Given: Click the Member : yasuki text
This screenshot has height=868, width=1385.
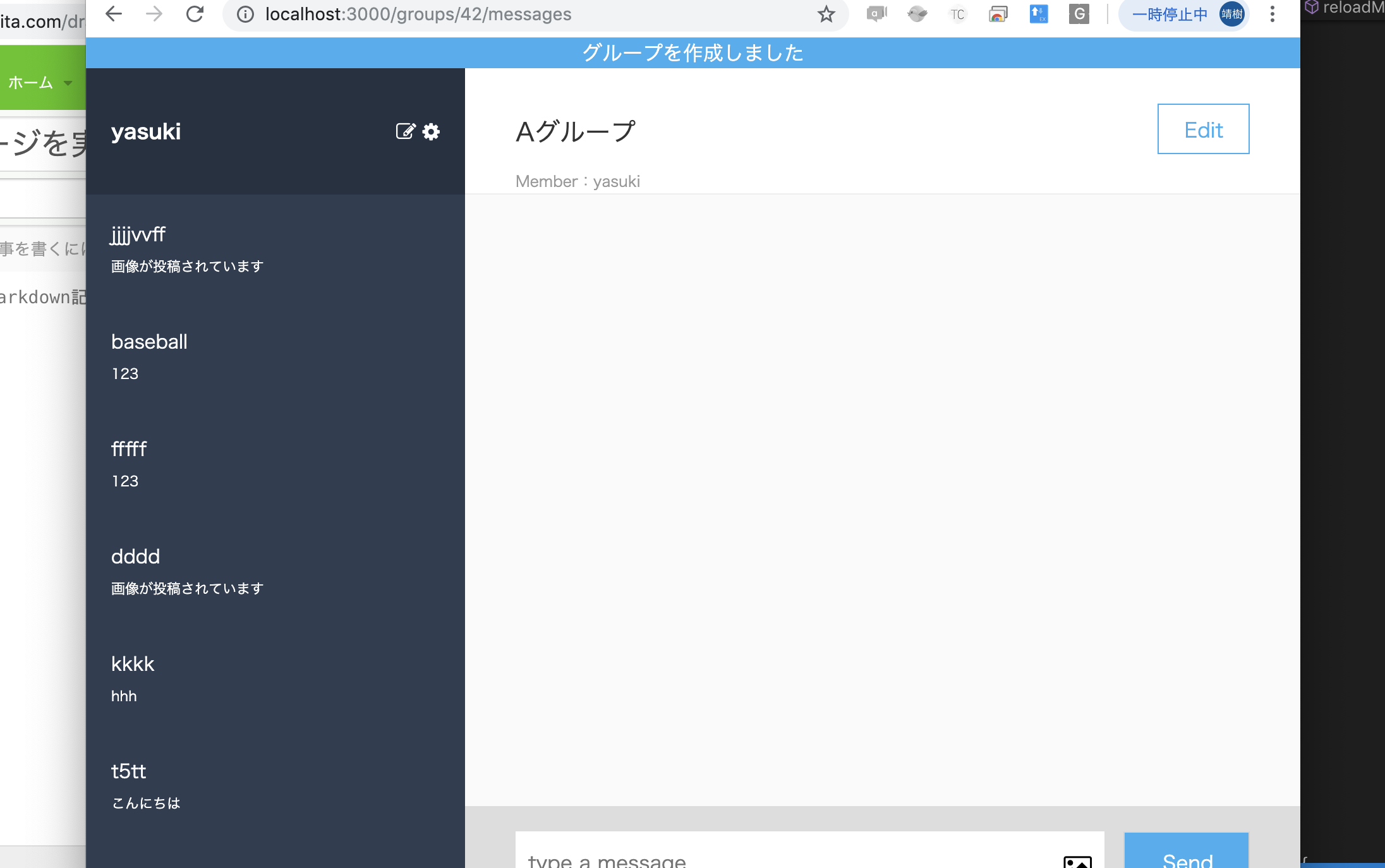Looking at the screenshot, I should [578, 181].
